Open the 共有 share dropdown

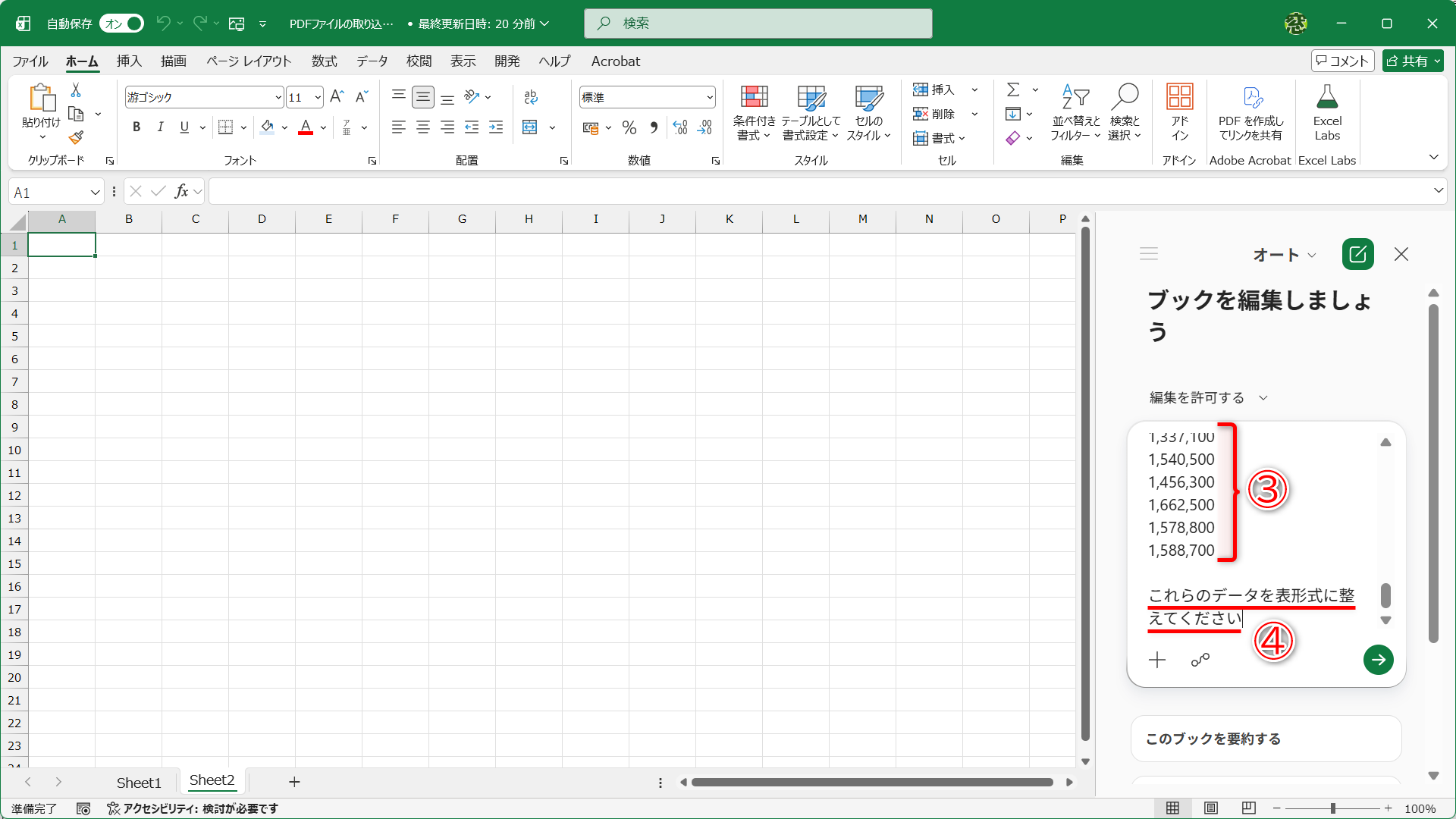(1438, 61)
